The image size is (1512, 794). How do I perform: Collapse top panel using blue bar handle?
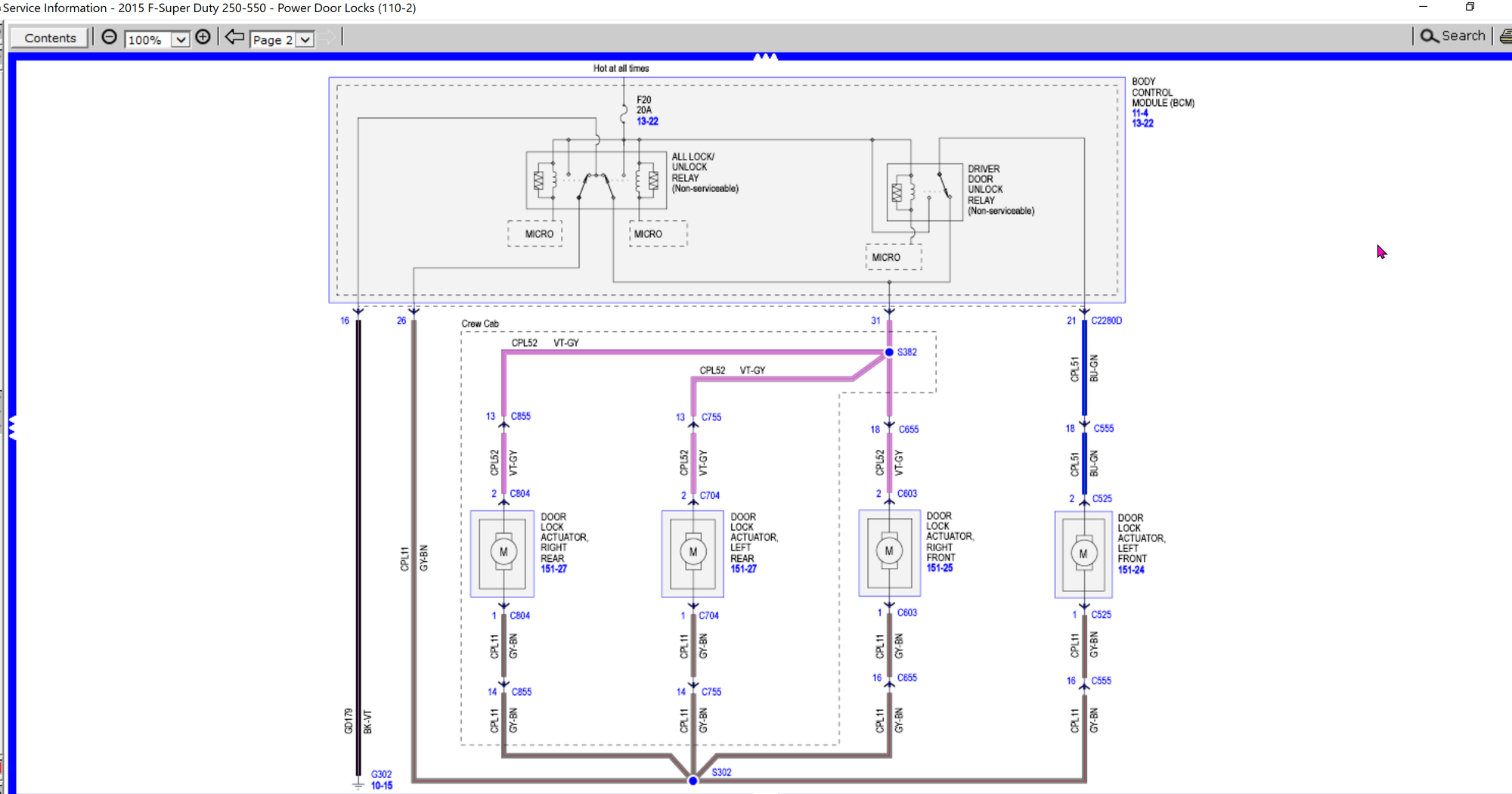pyautogui.click(x=765, y=57)
